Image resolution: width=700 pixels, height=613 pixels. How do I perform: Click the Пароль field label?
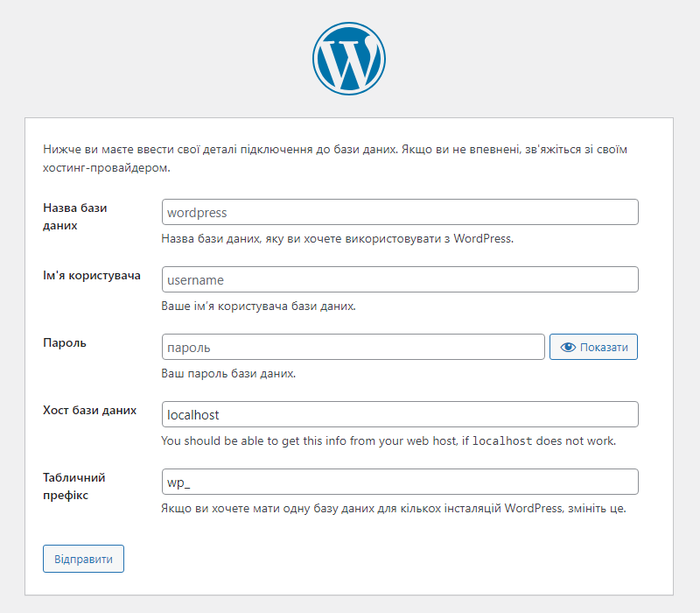click(65, 343)
